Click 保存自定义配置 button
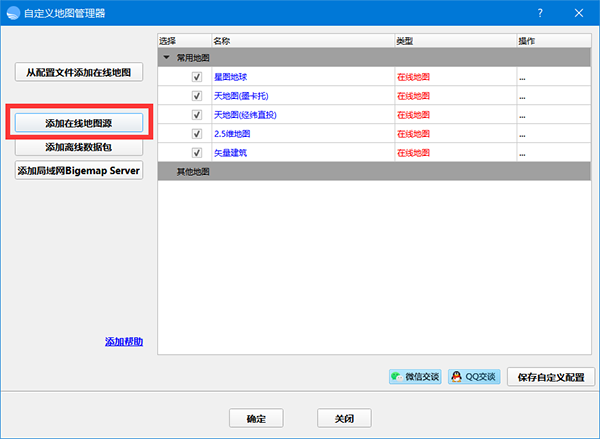Viewport: 600px width, 439px height. (x=551, y=377)
